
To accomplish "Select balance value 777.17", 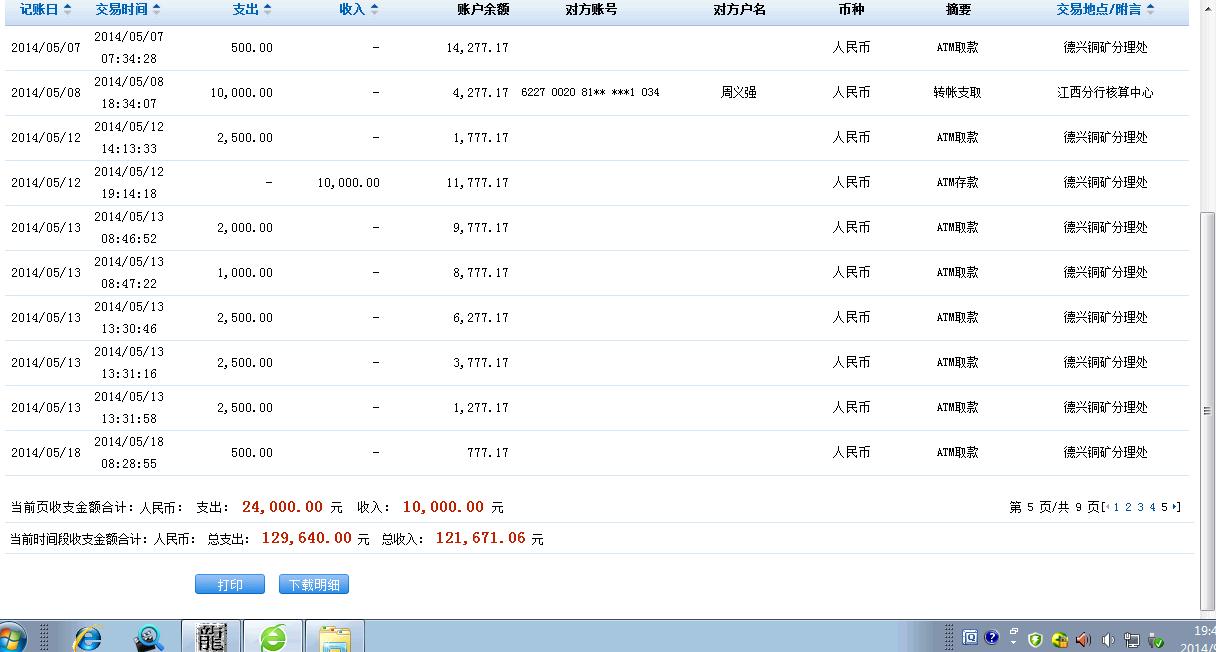I will tap(488, 453).
